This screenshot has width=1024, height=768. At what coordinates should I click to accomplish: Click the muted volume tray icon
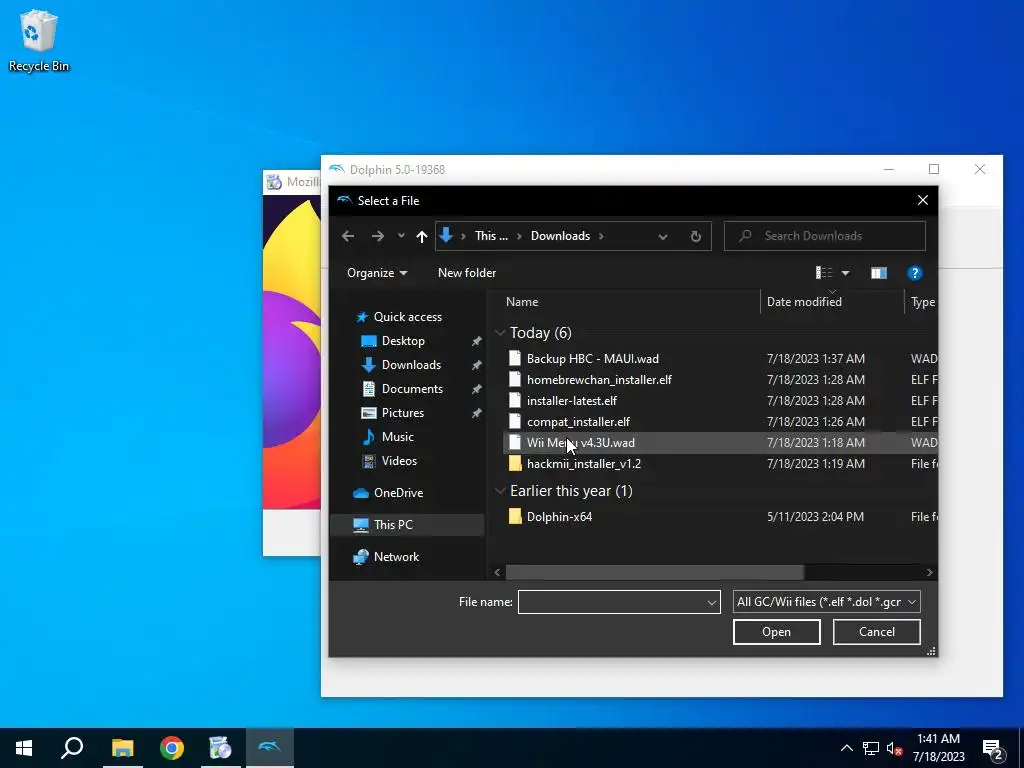pyautogui.click(x=895, y=748)
